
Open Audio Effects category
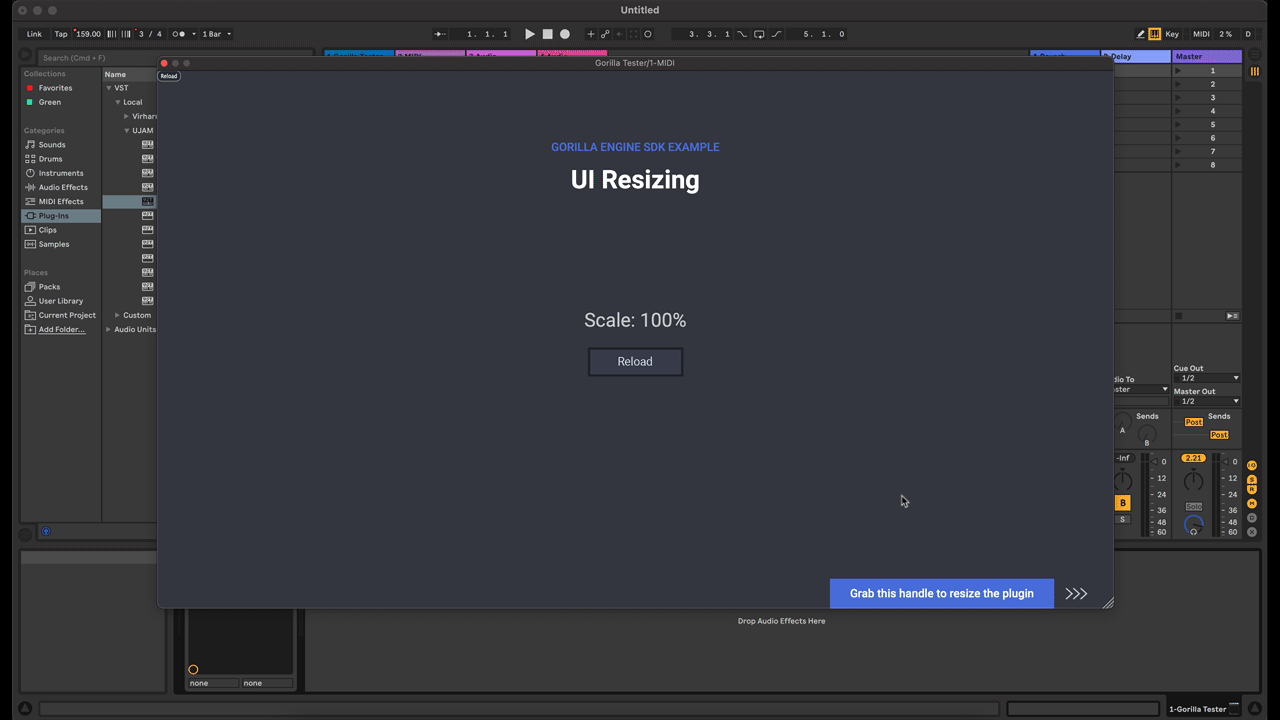click(x=62, y=187)
